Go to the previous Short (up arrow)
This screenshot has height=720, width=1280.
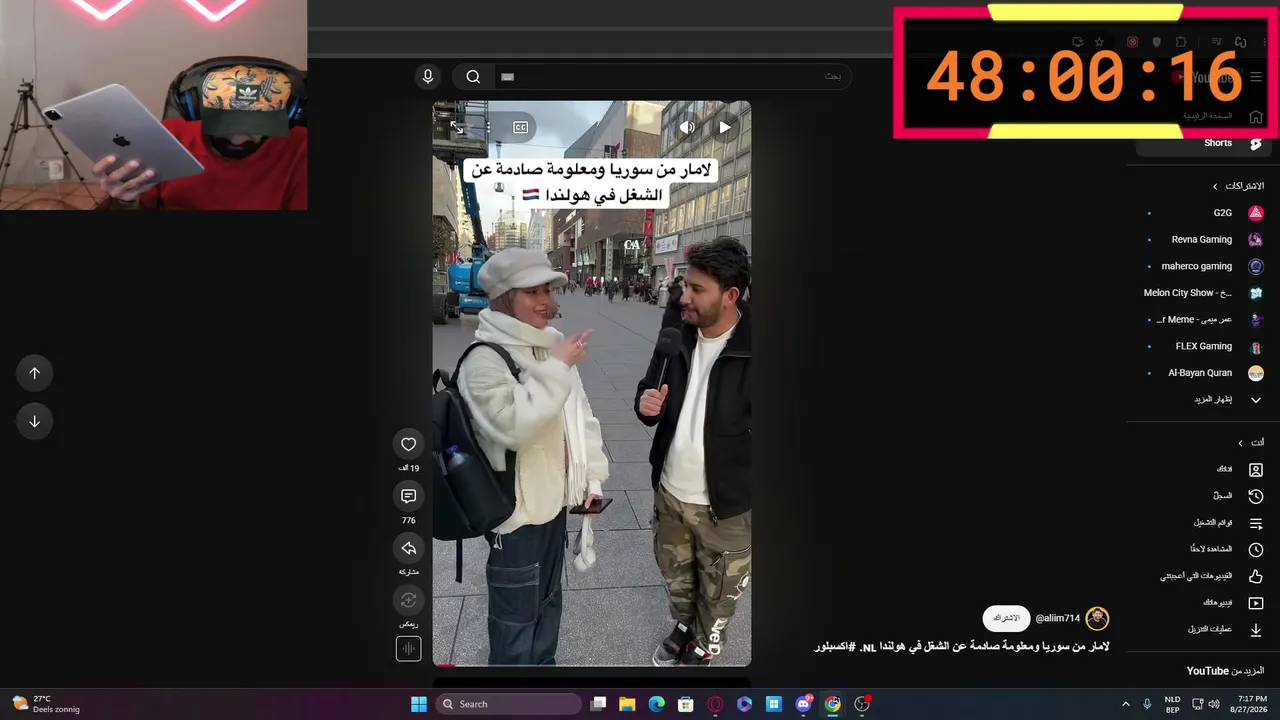pos(34,373)
